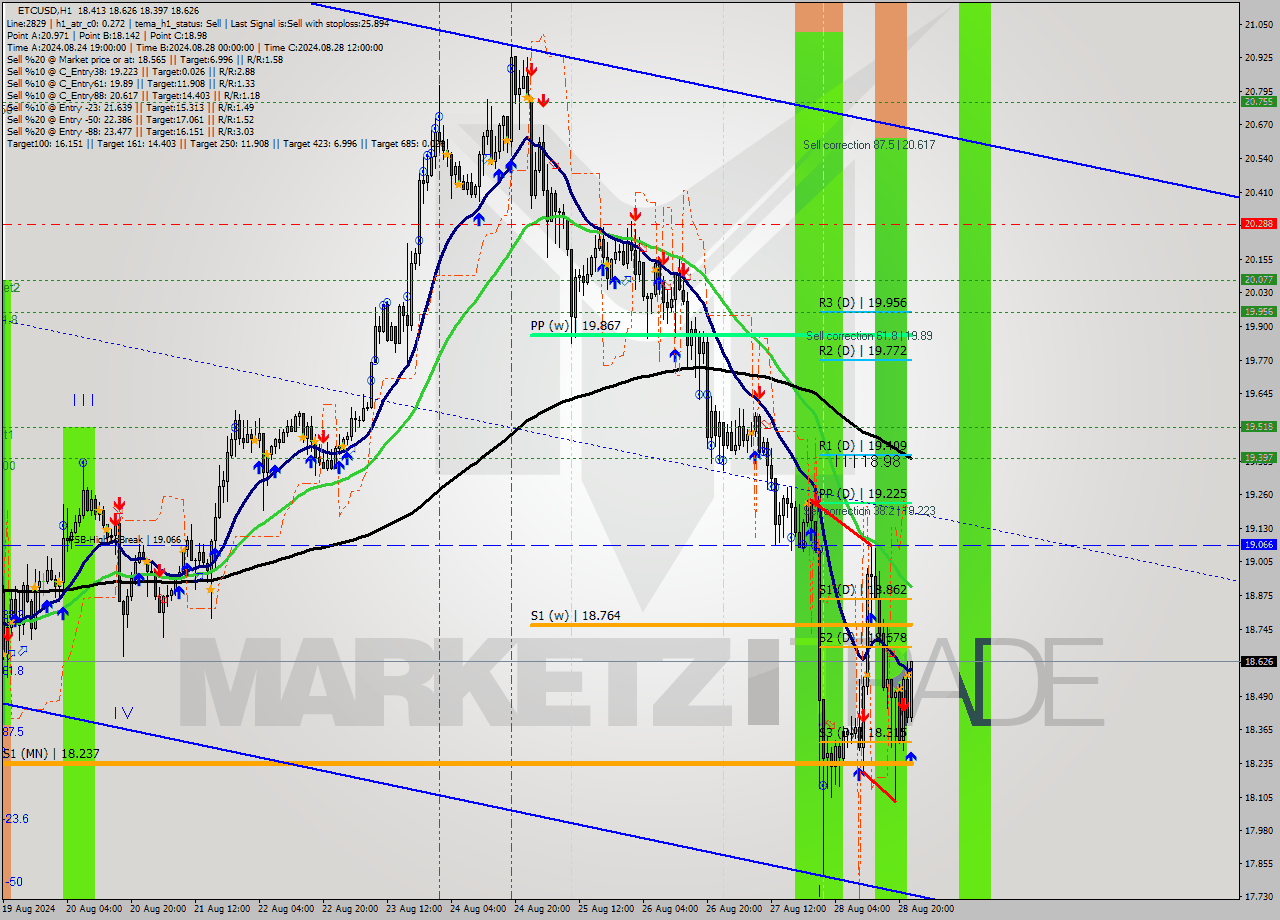This screenshot has width=1280, height=920.
Task: Click the 'I V' wave label
Action: [122, 712]
